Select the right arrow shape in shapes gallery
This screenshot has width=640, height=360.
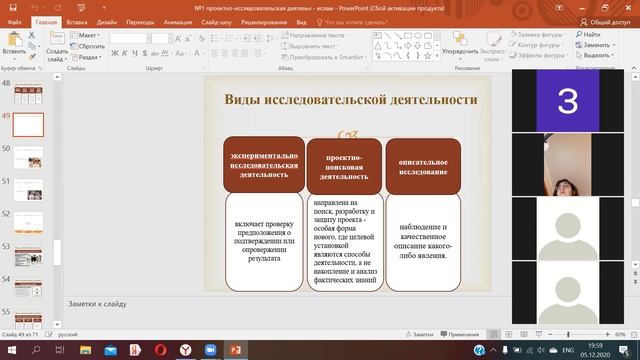tap(408, 46)
